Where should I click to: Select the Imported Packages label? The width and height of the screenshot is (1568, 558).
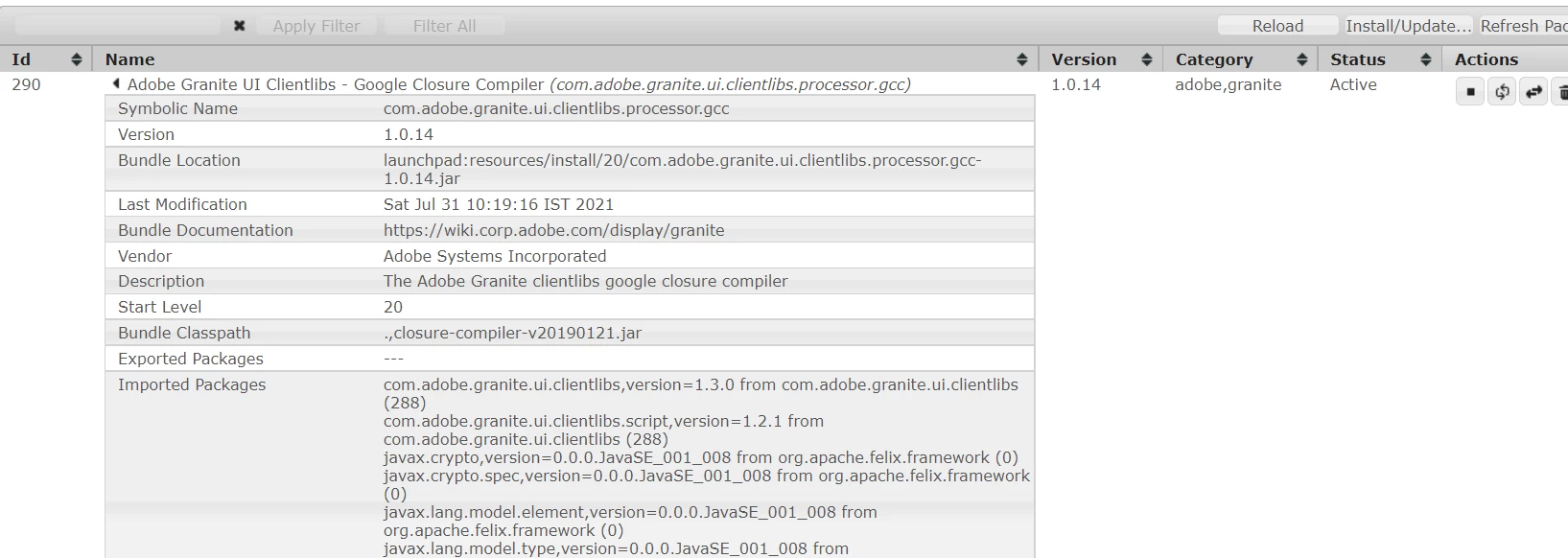point(192,384)
